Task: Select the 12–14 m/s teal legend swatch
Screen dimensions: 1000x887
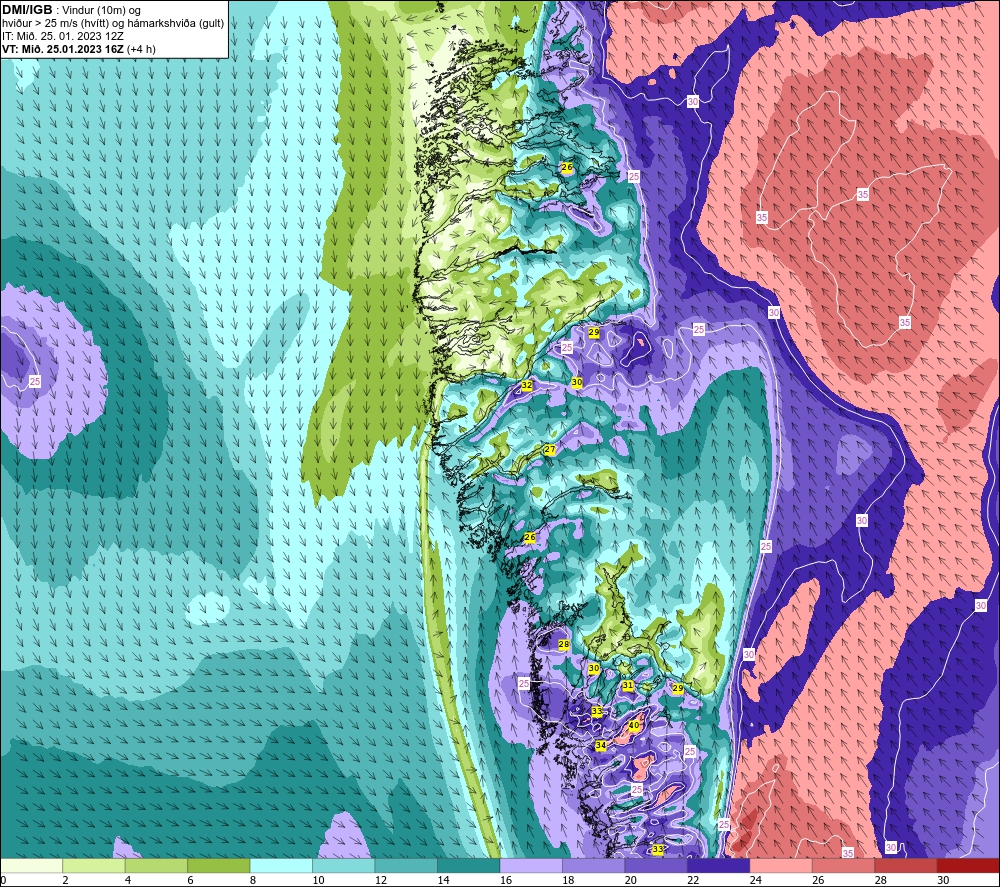Action: 406,866
